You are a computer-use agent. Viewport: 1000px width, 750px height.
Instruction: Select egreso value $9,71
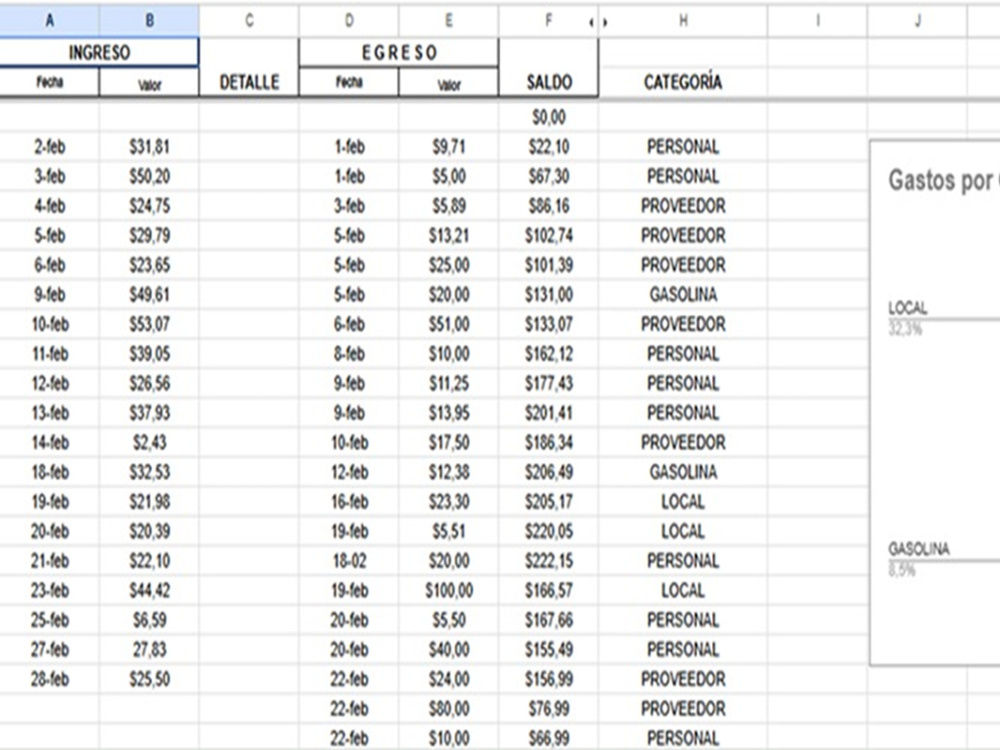point(448,147)
